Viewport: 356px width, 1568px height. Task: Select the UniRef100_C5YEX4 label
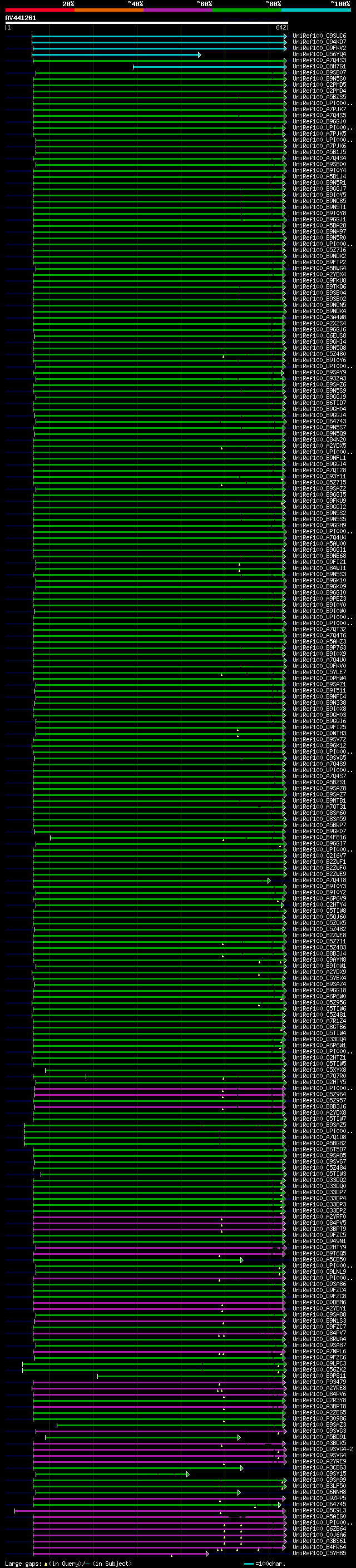319,978
